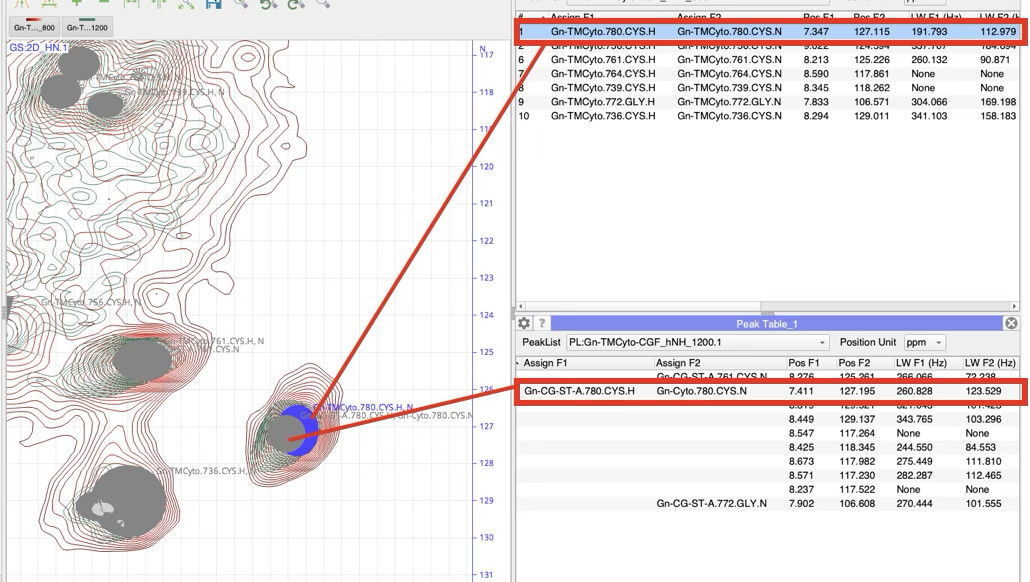Sort Peak Table_1 by Pos F1 column

pyautogui.click(x=804, y=363)
